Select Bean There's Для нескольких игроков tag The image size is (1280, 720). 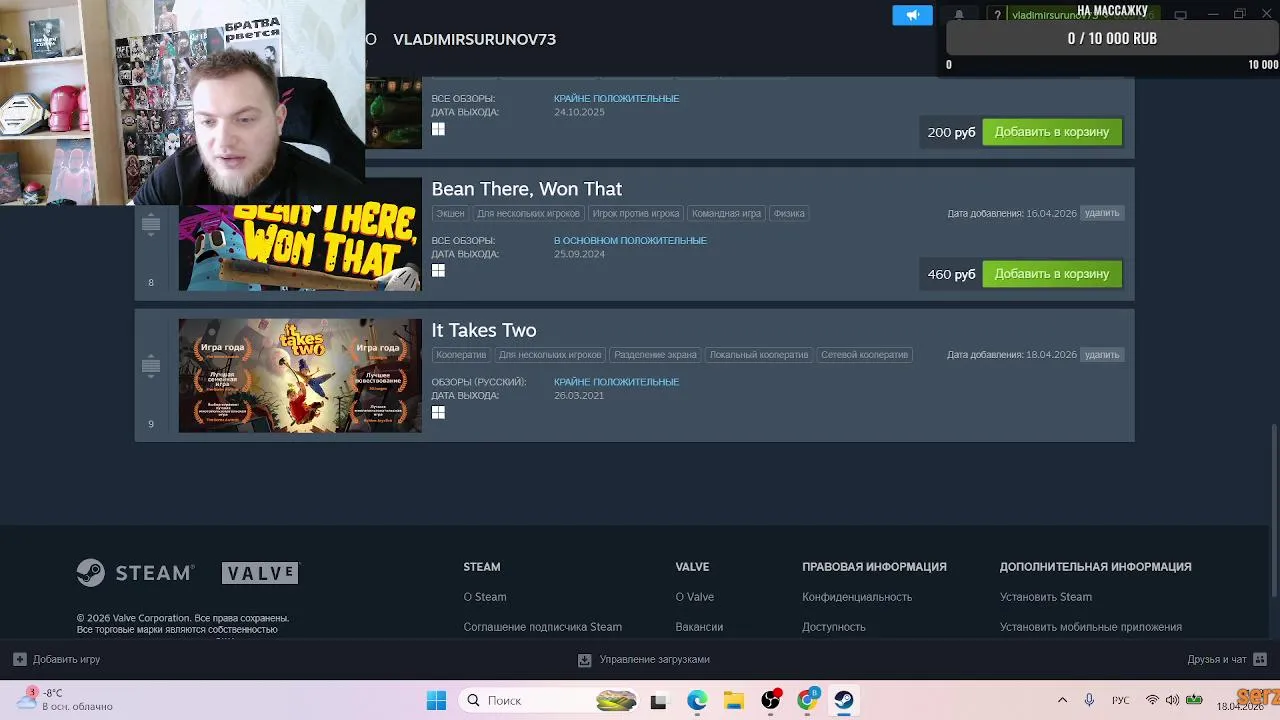pyautogui.click(x=528, y=213)
